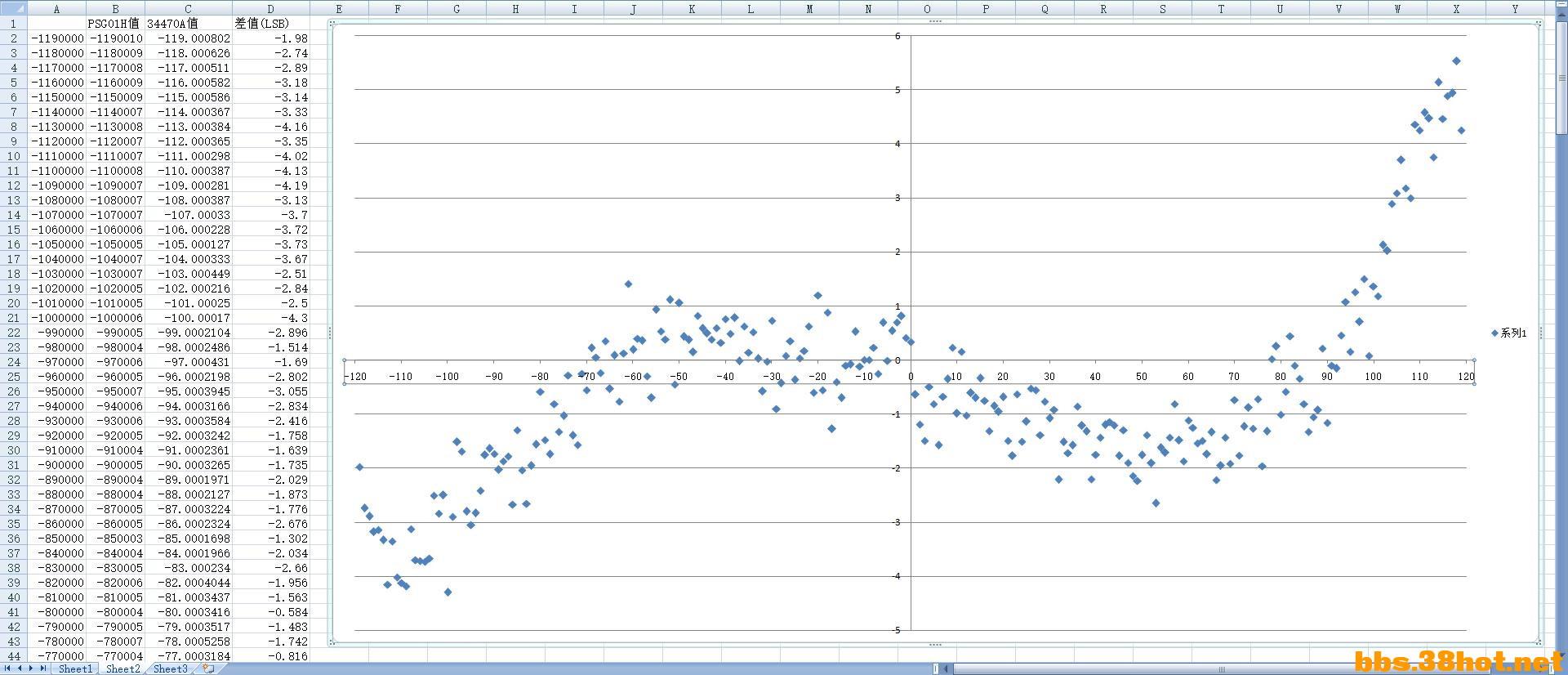
Task: Select column D header
Action: click(x=271, y=8)
